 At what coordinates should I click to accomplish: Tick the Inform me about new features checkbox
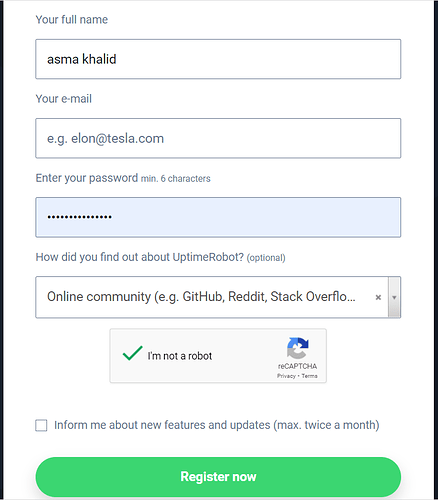coord(41,425)
